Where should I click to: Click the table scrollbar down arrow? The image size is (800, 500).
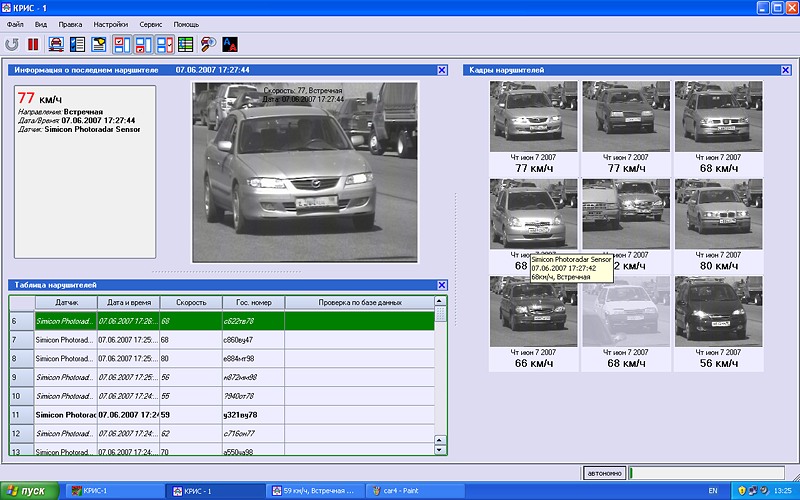pos(441,449)
